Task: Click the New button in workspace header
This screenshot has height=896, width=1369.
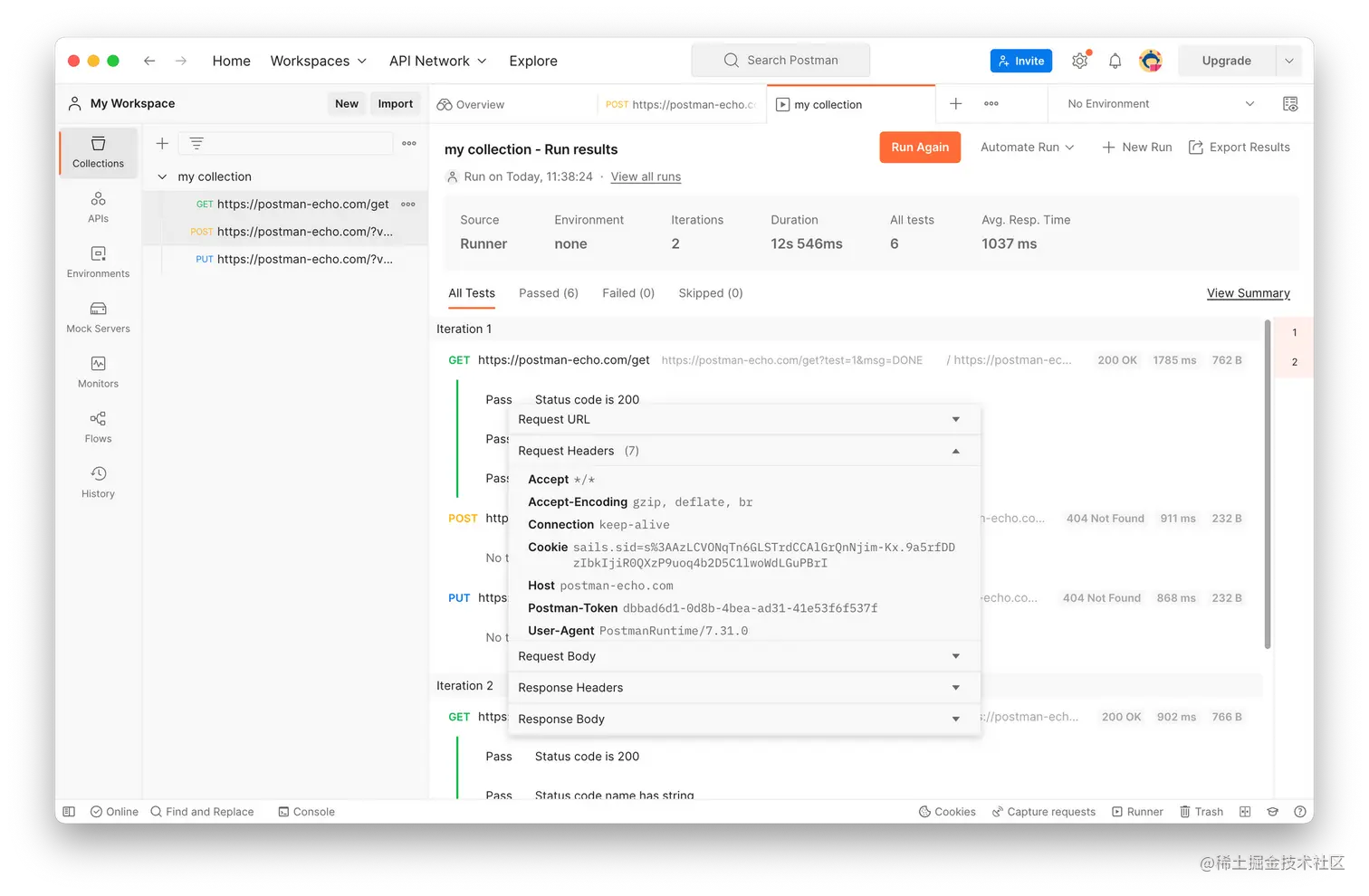Action: point(347,104)
